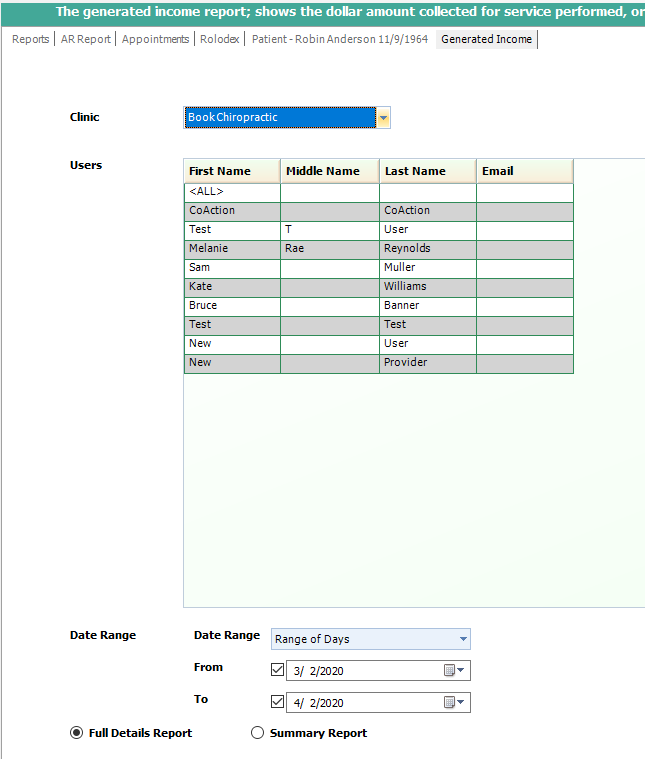
Task: Choose Bruce Banner in the users list
Action: click(x=231, y=306)
